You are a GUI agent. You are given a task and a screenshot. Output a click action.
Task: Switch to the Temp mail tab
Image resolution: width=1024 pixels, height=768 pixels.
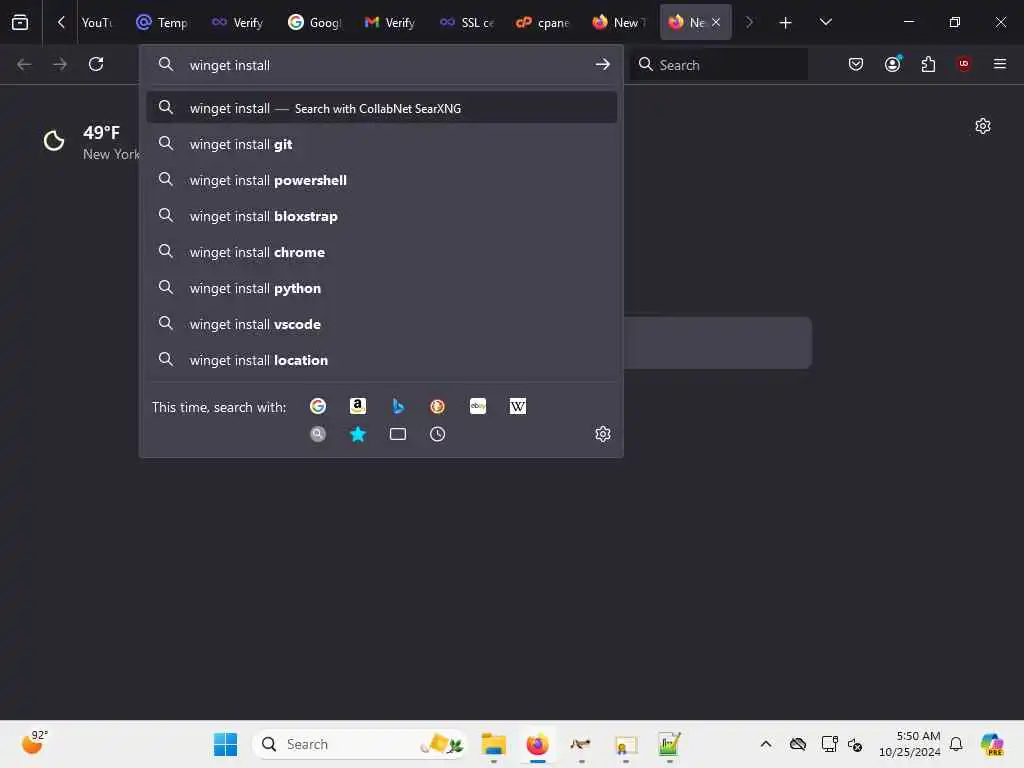pyautogui.click(x=162, y=23)
